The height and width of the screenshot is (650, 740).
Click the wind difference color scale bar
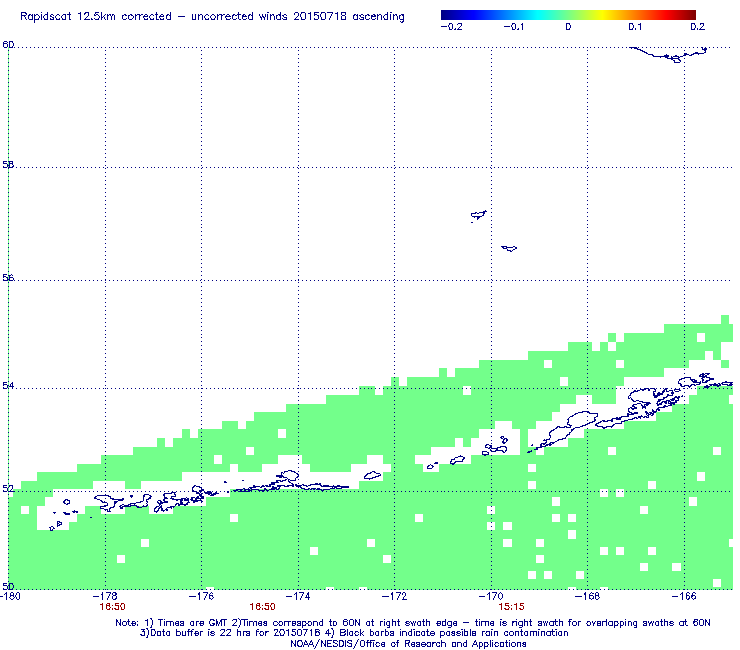click(568, 15)
